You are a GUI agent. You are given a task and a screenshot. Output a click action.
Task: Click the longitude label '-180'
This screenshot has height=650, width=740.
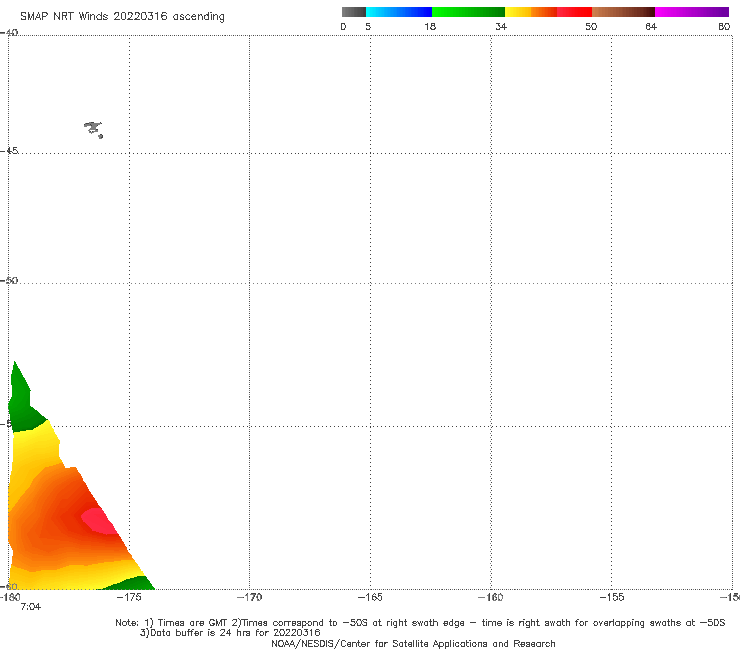pyautogui.click(x=10, y=597)
